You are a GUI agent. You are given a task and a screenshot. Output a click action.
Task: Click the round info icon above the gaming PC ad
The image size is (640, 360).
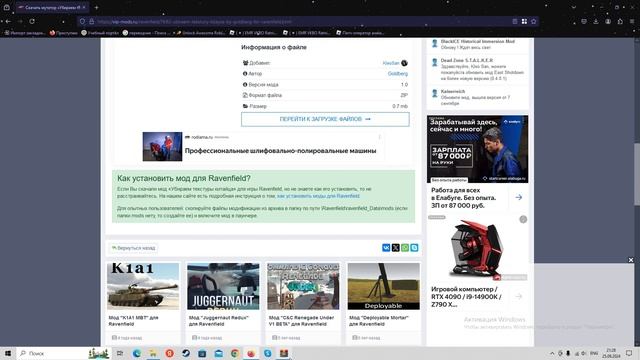click(523, 220)
